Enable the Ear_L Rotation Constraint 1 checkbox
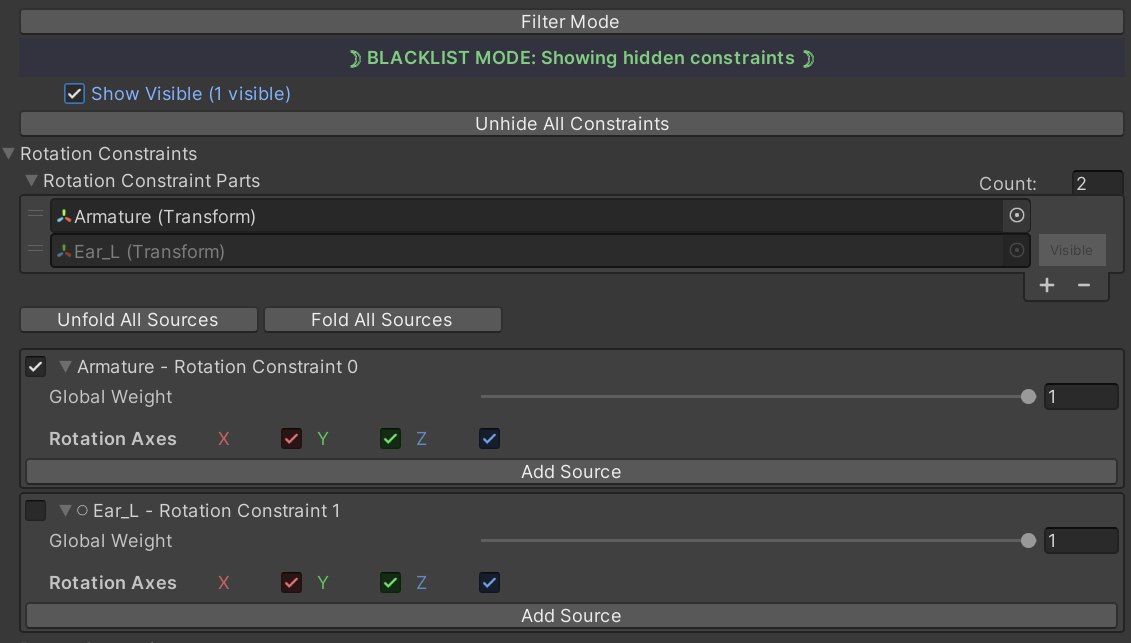 click(x=35, y=511)
